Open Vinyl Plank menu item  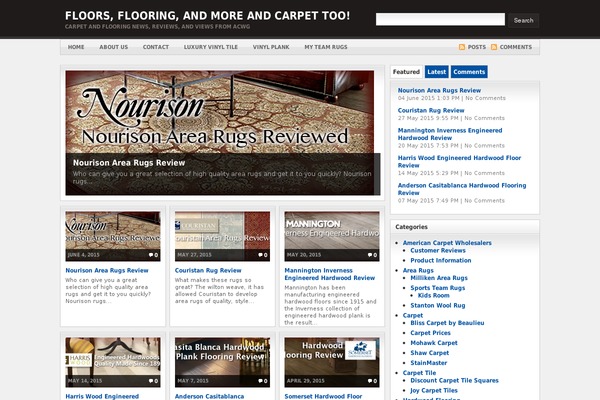tap(271, 47)
